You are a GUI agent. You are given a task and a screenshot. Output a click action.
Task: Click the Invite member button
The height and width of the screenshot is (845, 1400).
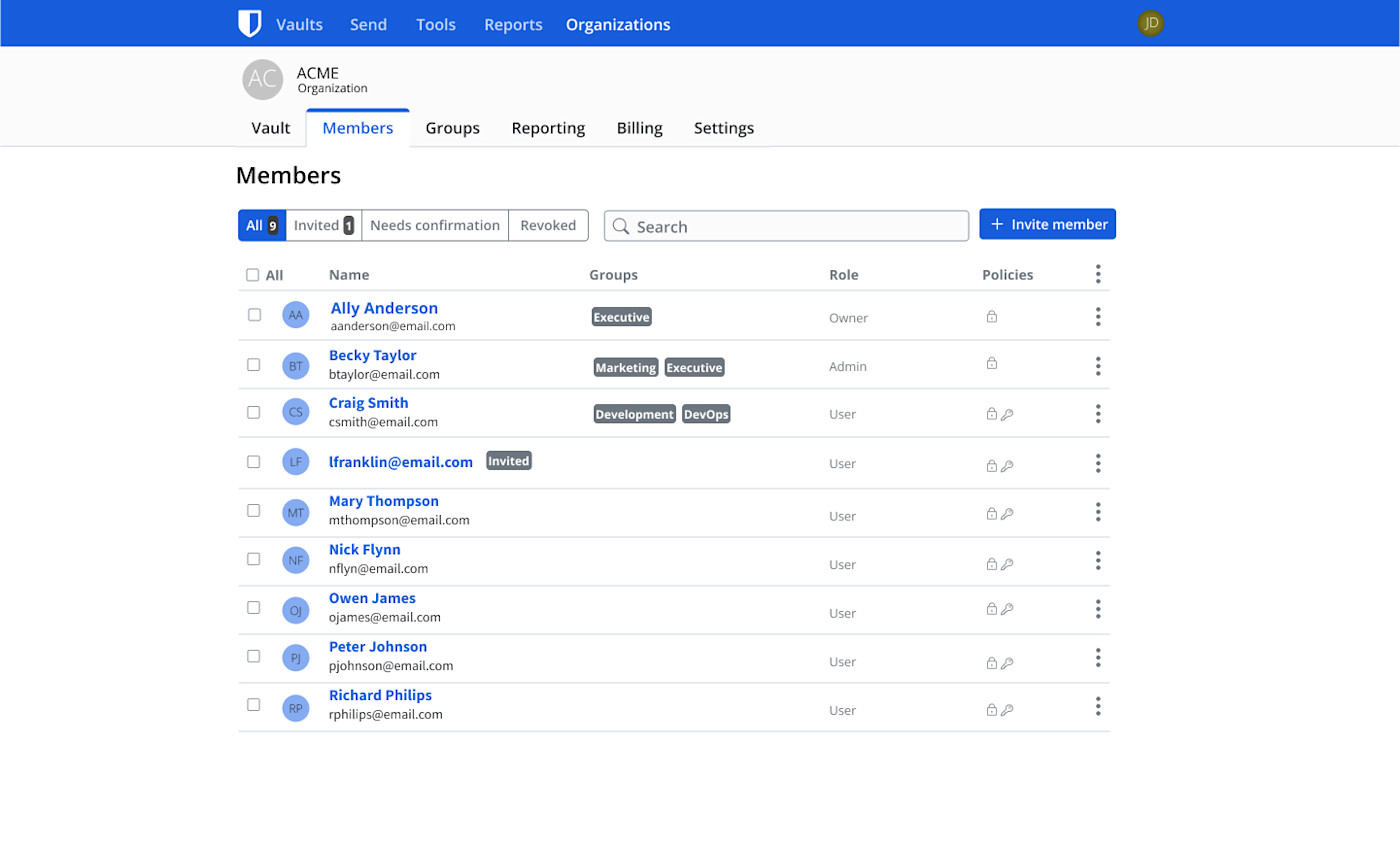tap(1047, 224)
